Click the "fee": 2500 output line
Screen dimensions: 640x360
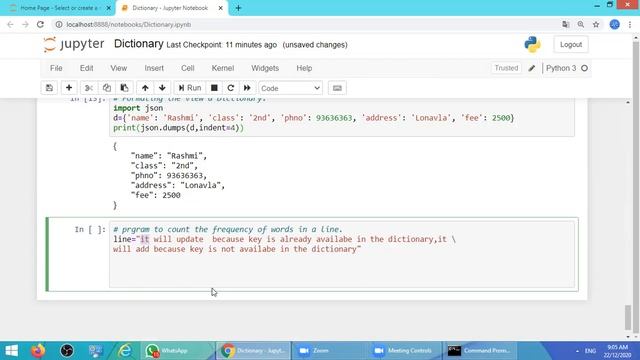pos(156,195)
